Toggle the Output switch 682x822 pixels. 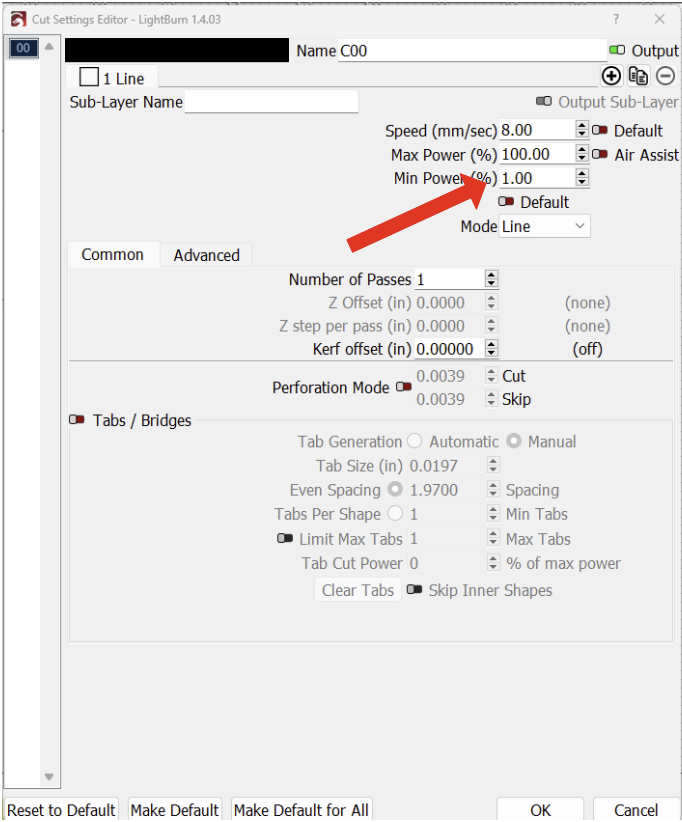(617, 51)
